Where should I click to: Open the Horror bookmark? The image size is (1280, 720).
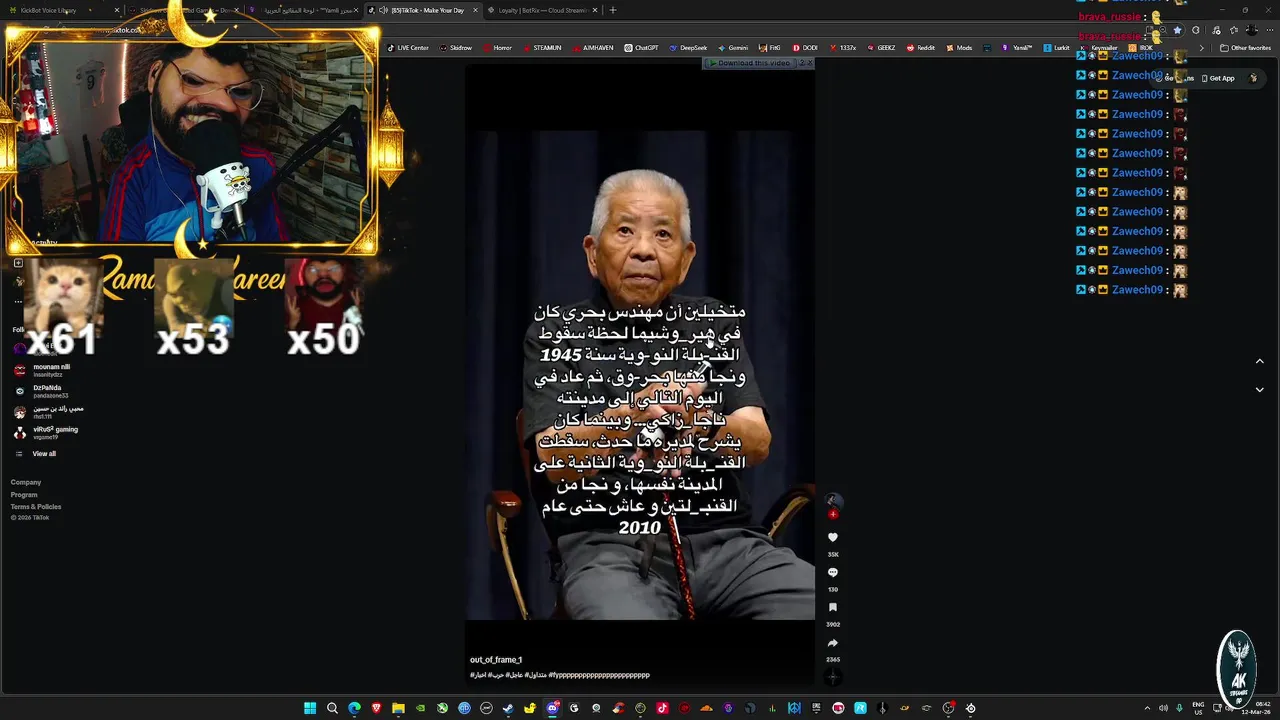(x=497, y=48)
